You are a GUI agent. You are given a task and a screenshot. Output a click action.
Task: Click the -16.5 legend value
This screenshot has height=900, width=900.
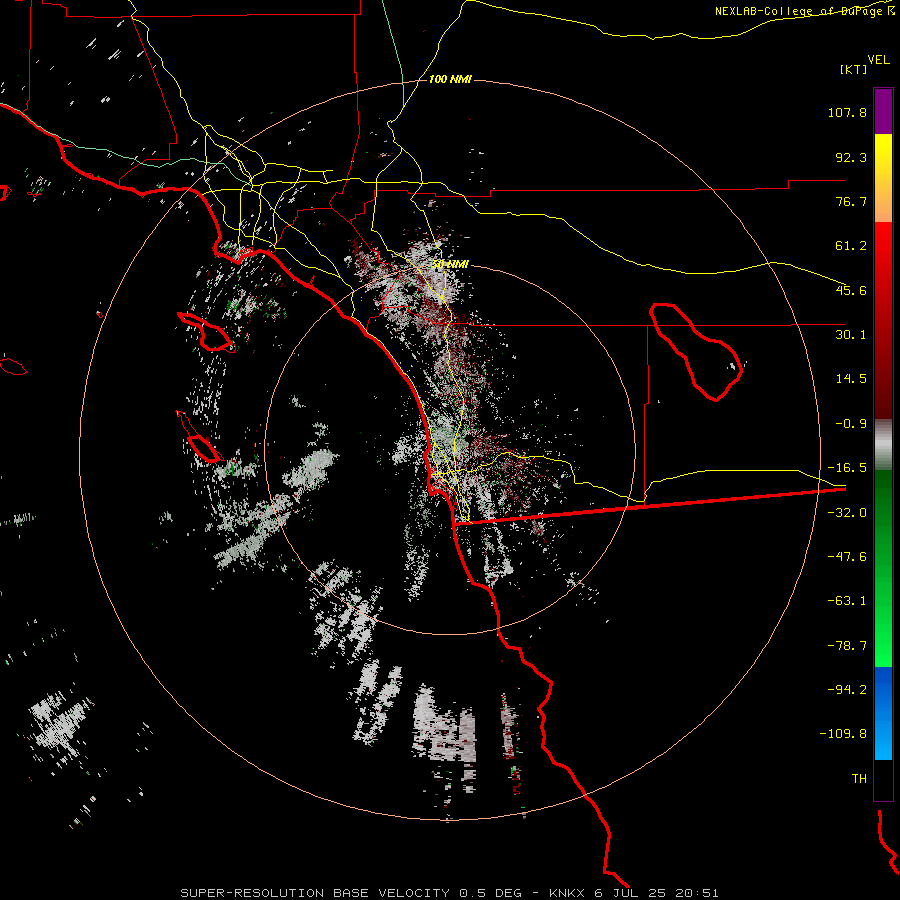tap(847, 468)
